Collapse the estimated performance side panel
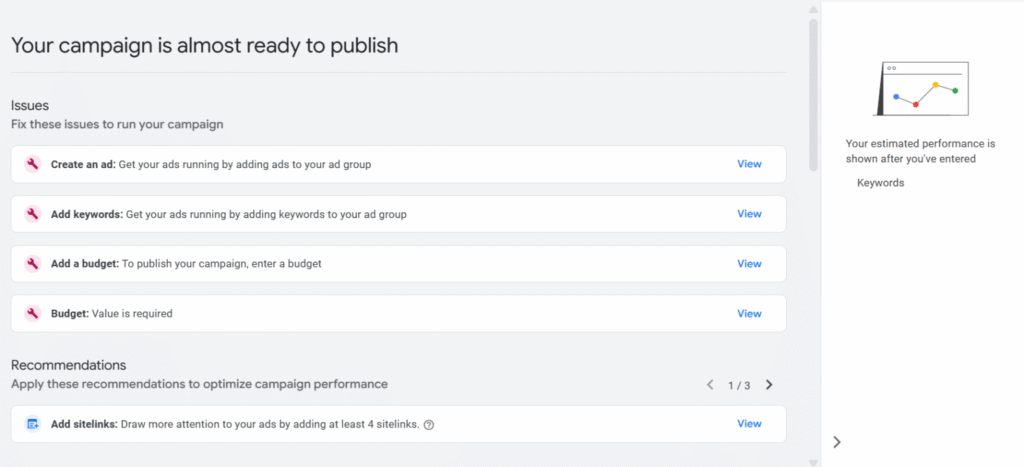 pos(837,442)
